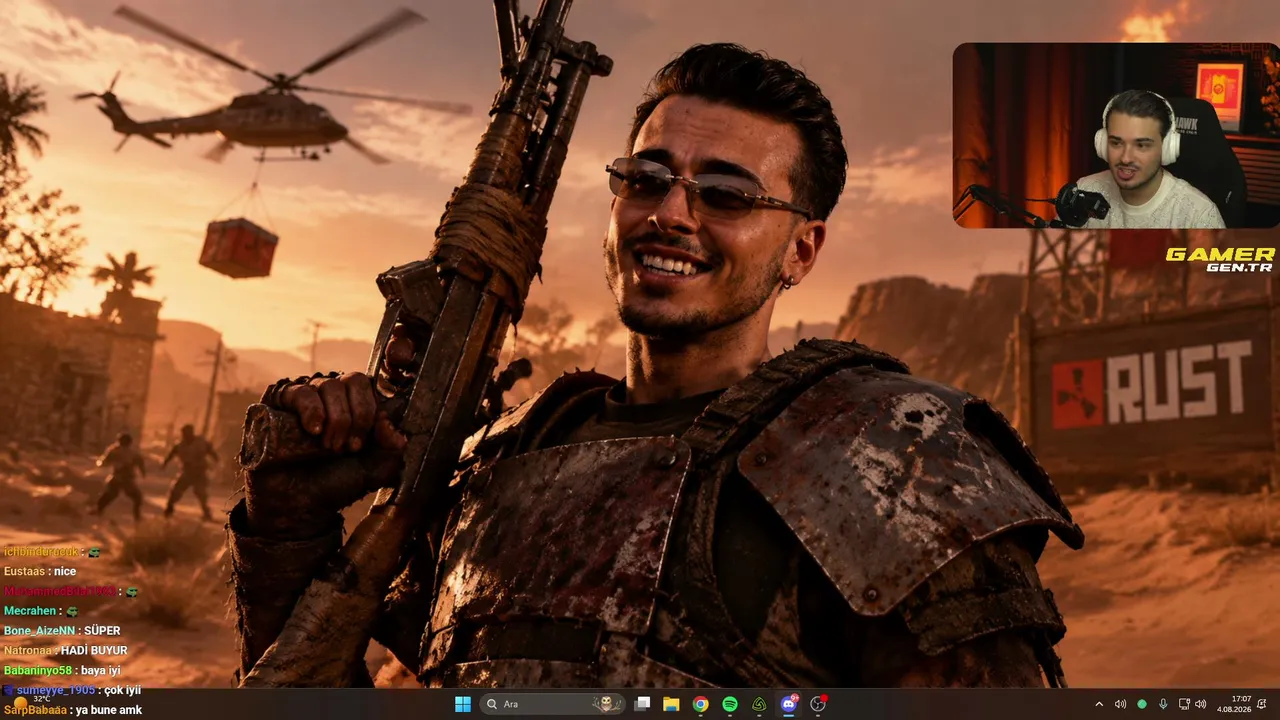Open Task View on the taskbar
The height and width of the screenshot is (720, 1280).
tap(643, 704)
